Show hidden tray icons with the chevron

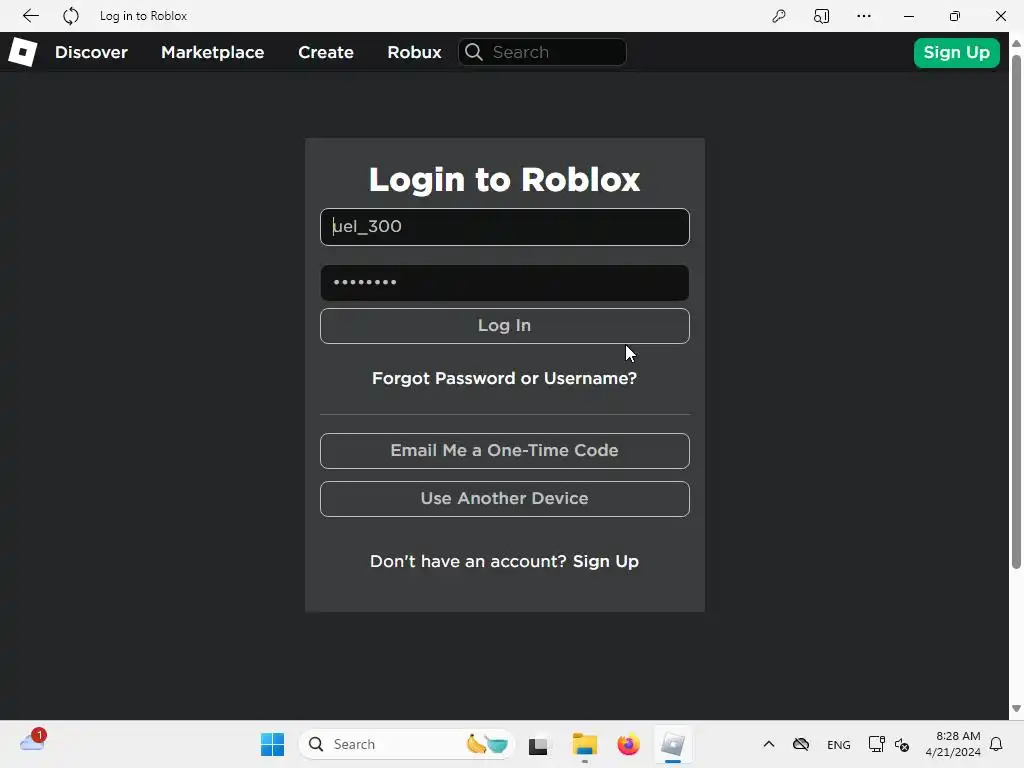point(769,744)
